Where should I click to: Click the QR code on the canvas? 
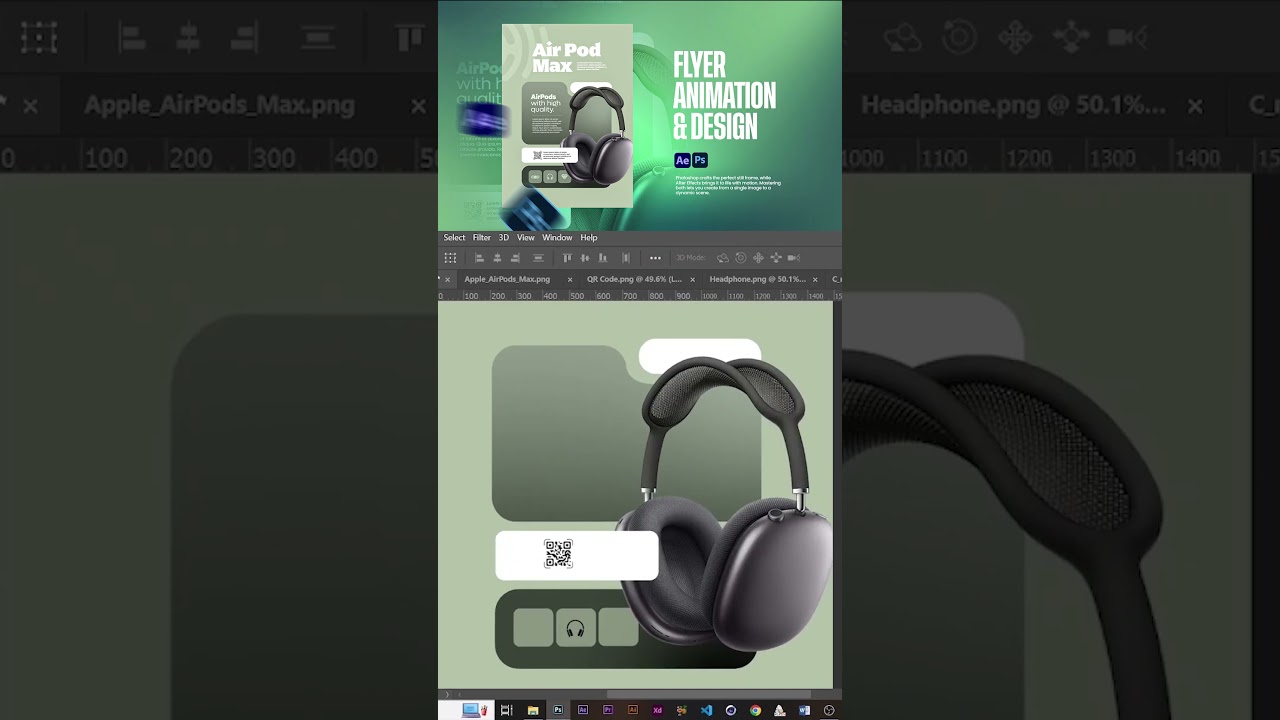[558, 554]
